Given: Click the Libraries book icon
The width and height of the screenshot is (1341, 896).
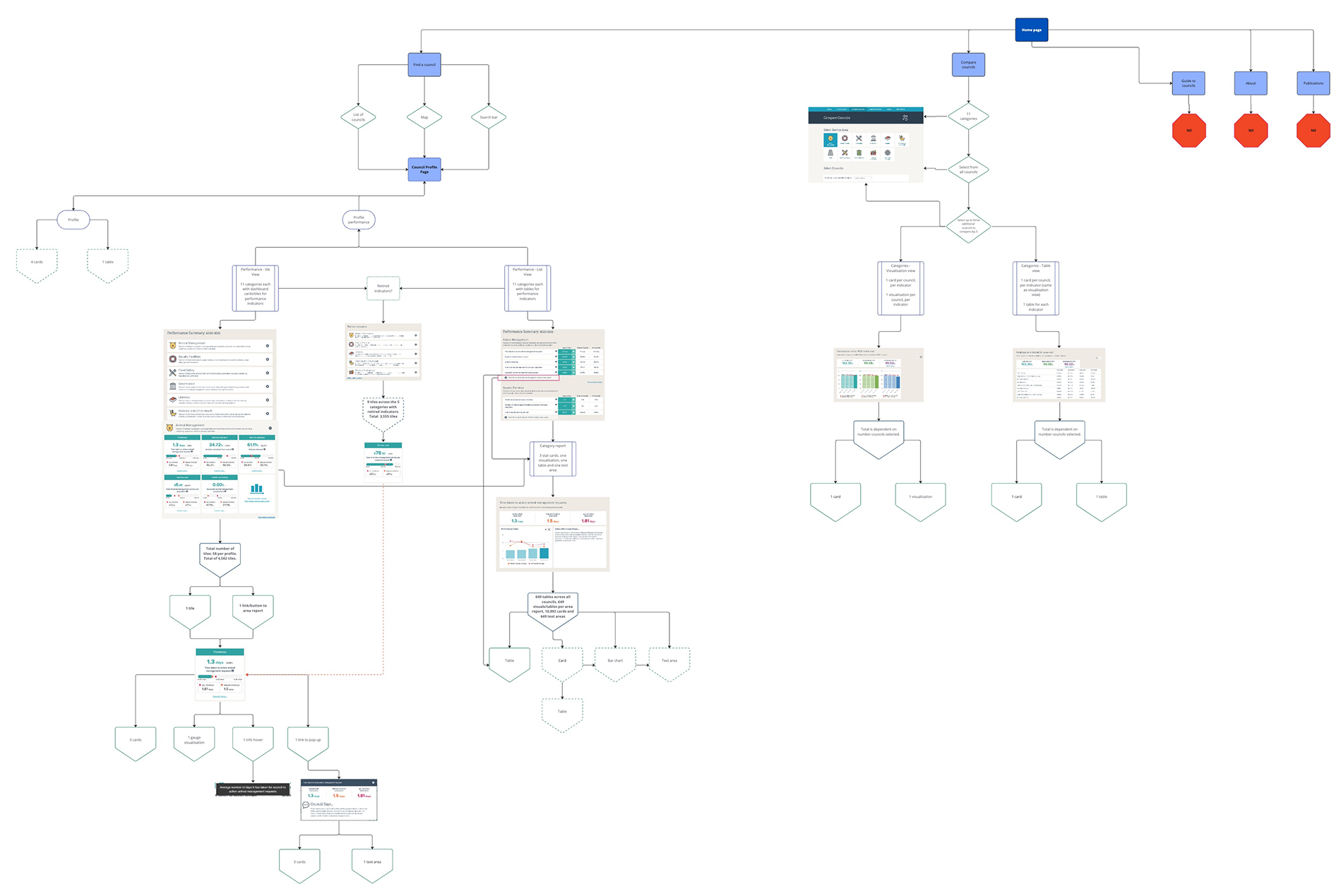Looking at the screenshot, I should (x=172, y=400).
